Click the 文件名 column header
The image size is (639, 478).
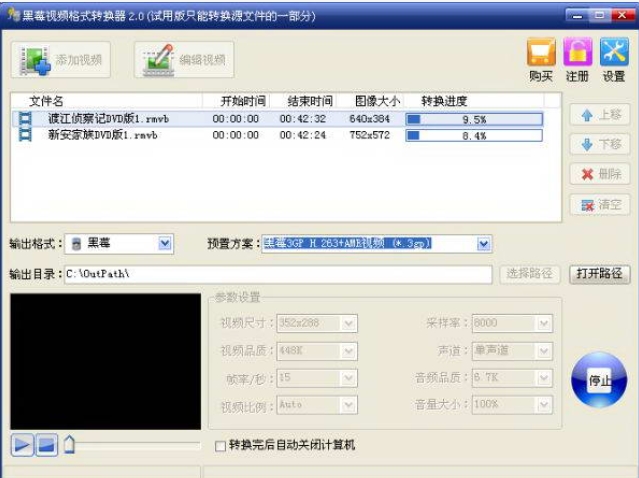107,101
